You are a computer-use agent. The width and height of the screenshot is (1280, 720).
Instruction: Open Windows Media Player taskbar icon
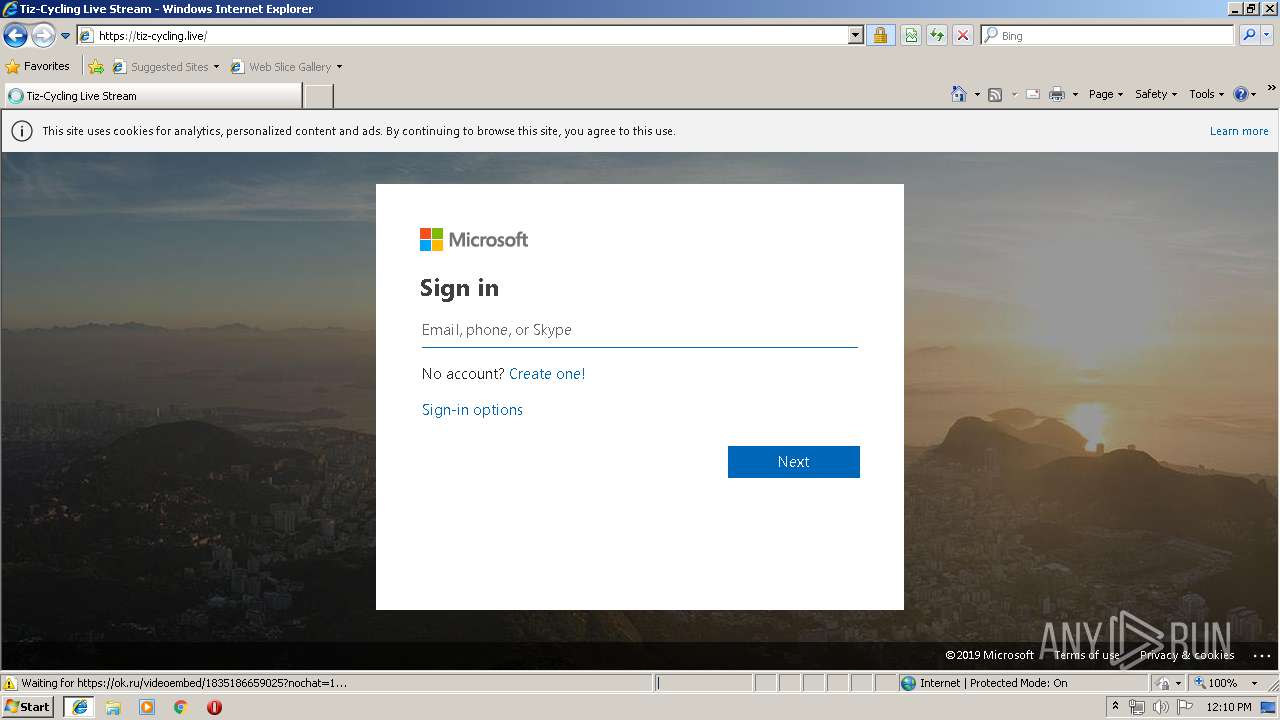tap(147, 707)
